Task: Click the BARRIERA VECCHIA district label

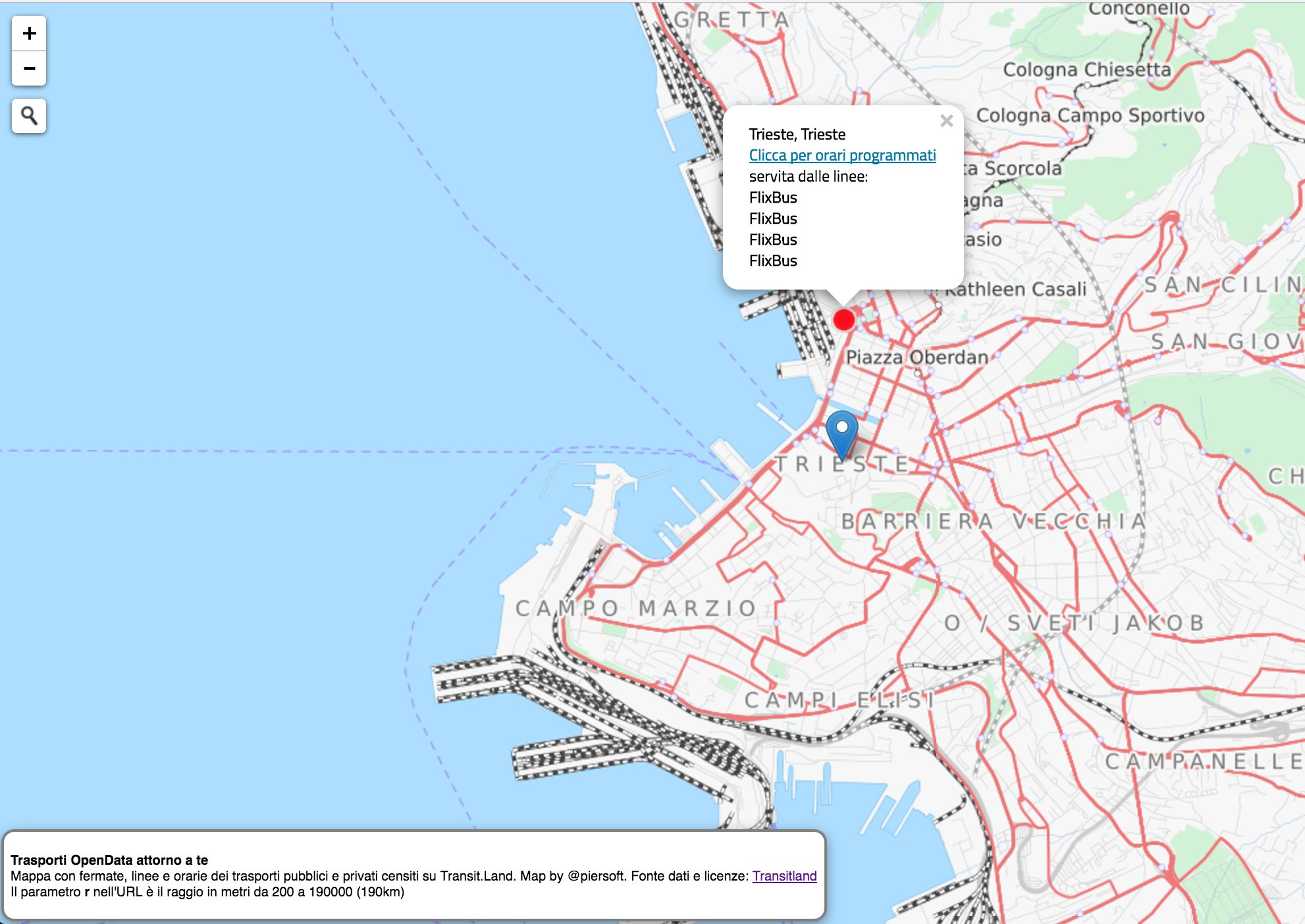Action: coord(994,521)
